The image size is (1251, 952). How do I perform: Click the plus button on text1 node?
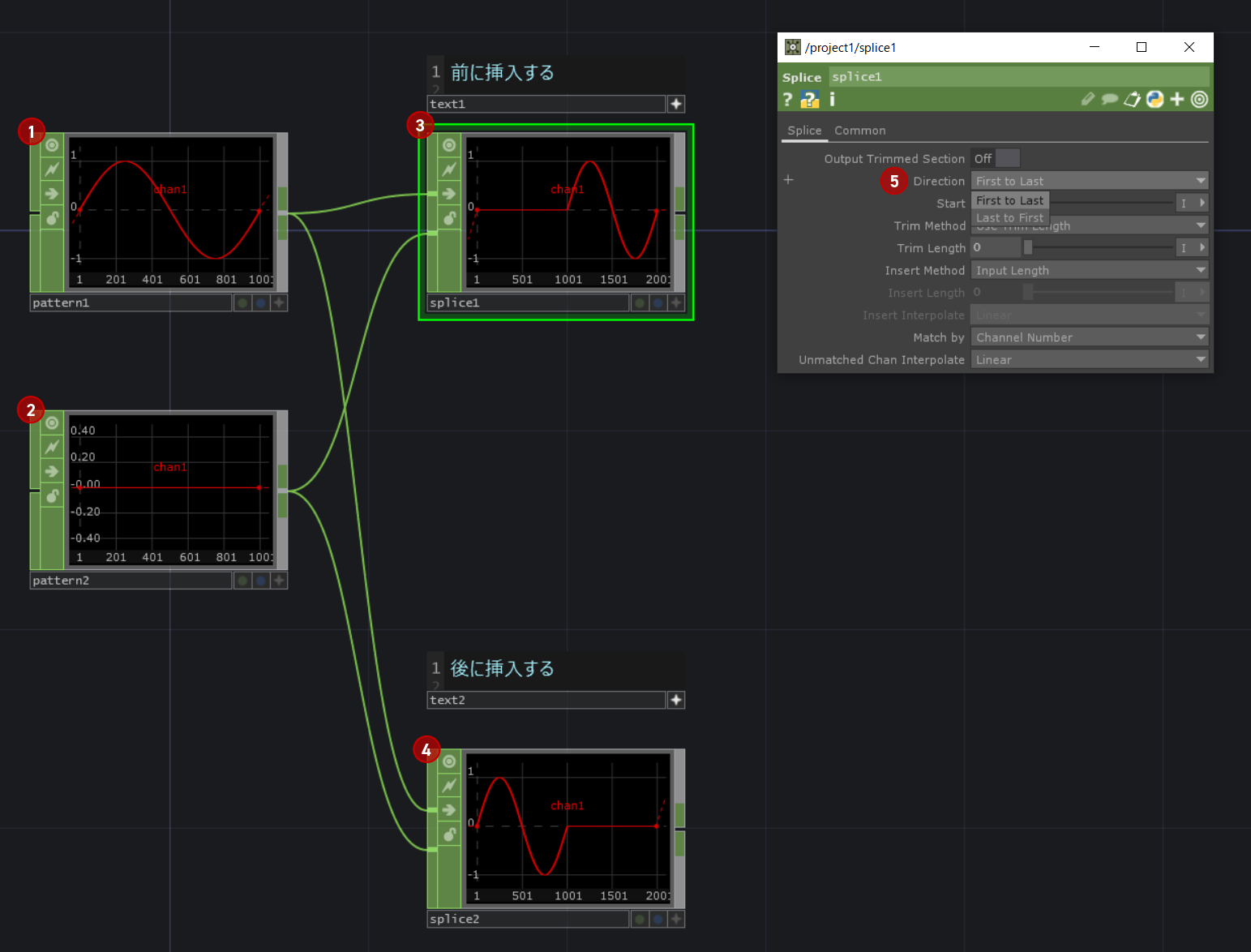pyautogui.click(x=676, y=104)
